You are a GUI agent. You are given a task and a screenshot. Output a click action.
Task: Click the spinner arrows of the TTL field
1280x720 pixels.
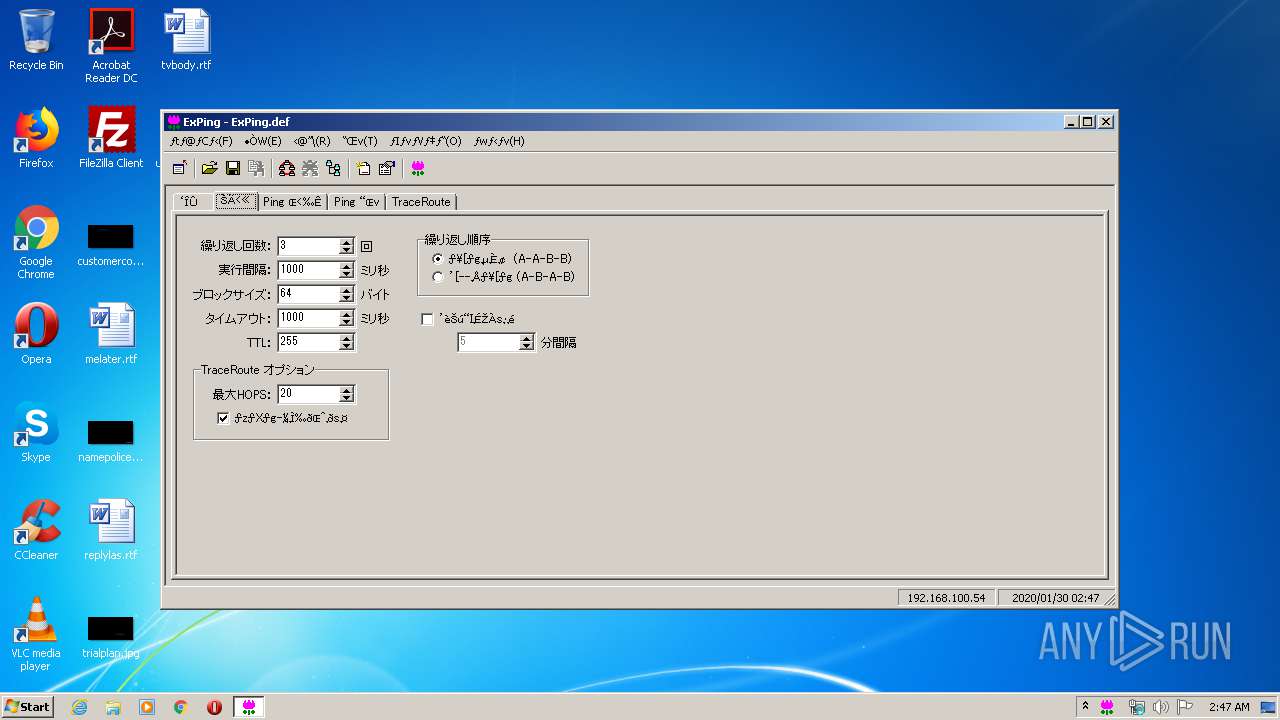[347, 342]
